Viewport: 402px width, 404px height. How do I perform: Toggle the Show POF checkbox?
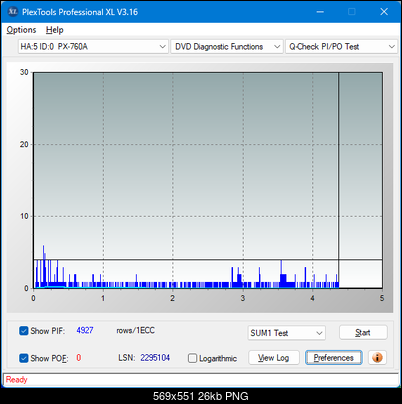pyautogui.click(x=24, y=358)
